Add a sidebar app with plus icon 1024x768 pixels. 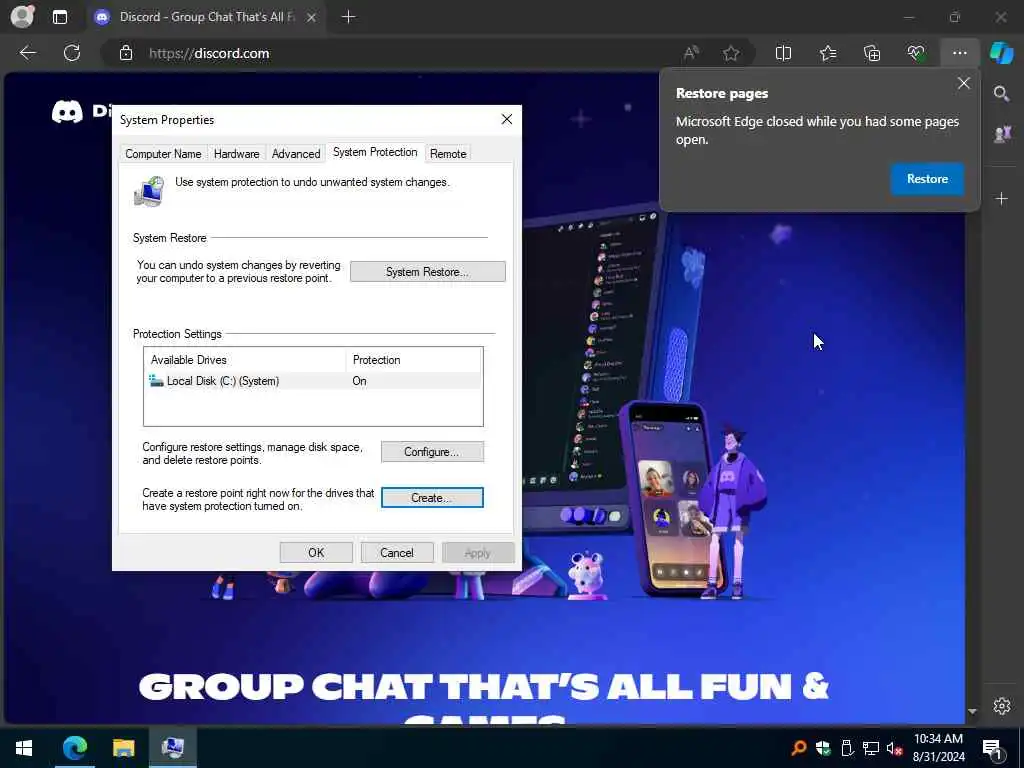1001,199
